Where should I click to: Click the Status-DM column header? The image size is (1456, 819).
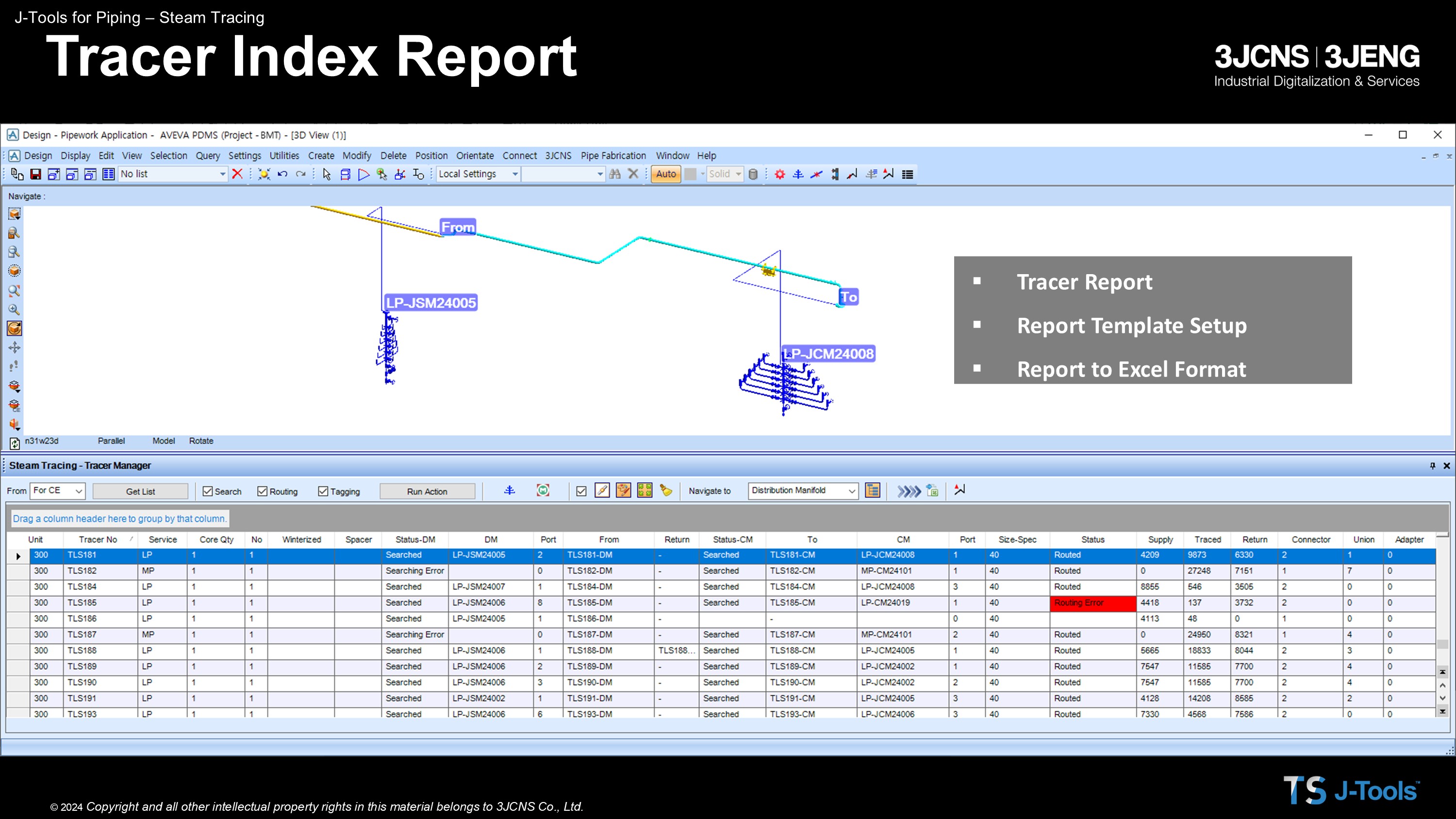415,539
